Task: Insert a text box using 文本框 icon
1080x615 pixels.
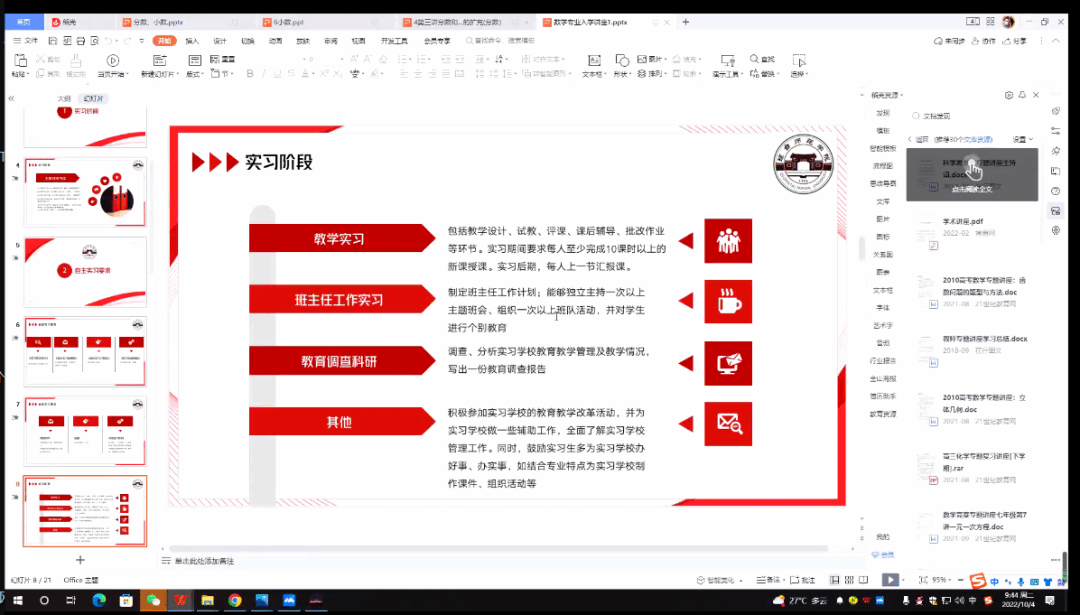Action: click(592, 62)
